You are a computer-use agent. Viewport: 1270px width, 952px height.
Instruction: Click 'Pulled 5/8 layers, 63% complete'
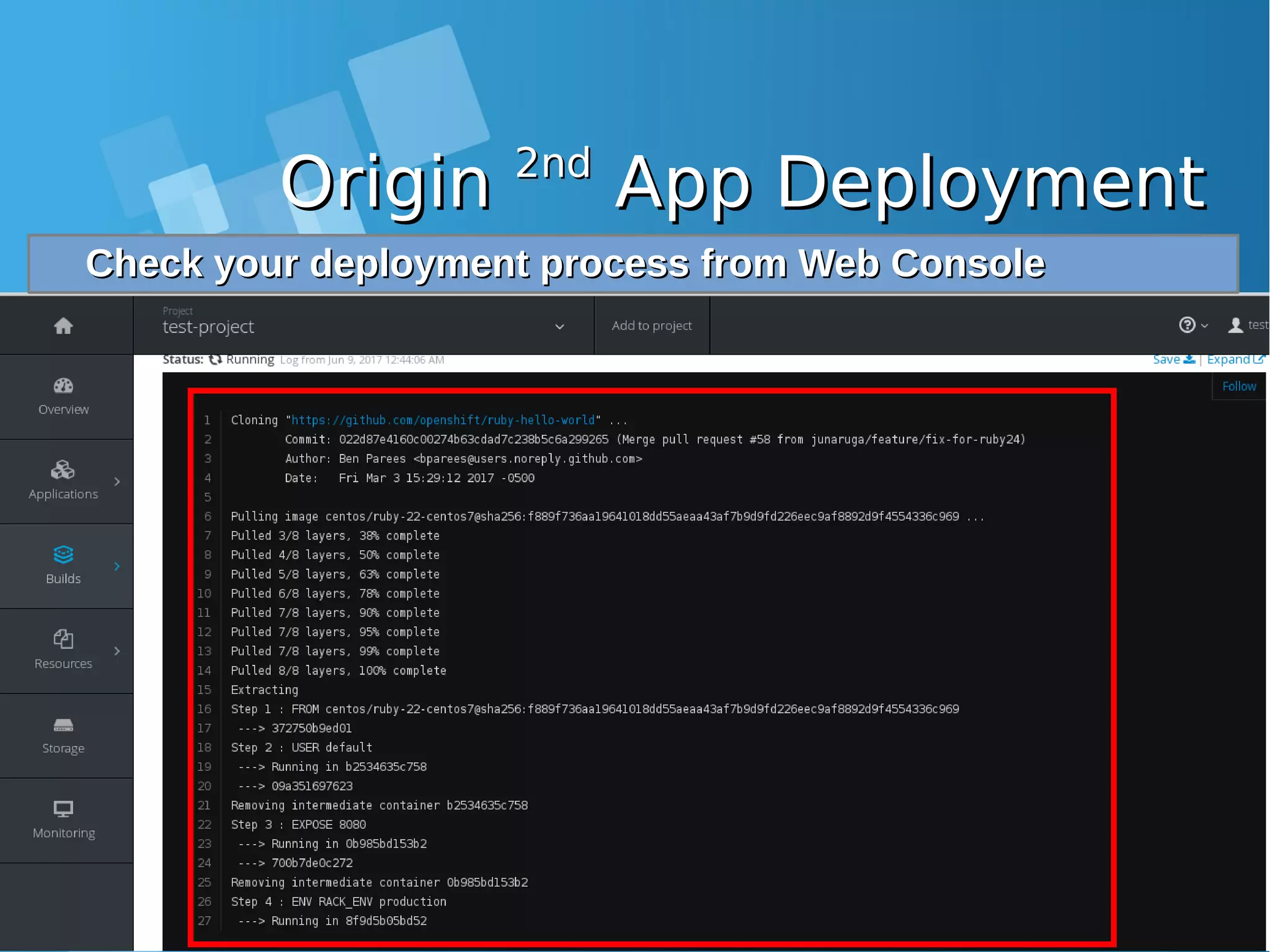click(335, 574)
